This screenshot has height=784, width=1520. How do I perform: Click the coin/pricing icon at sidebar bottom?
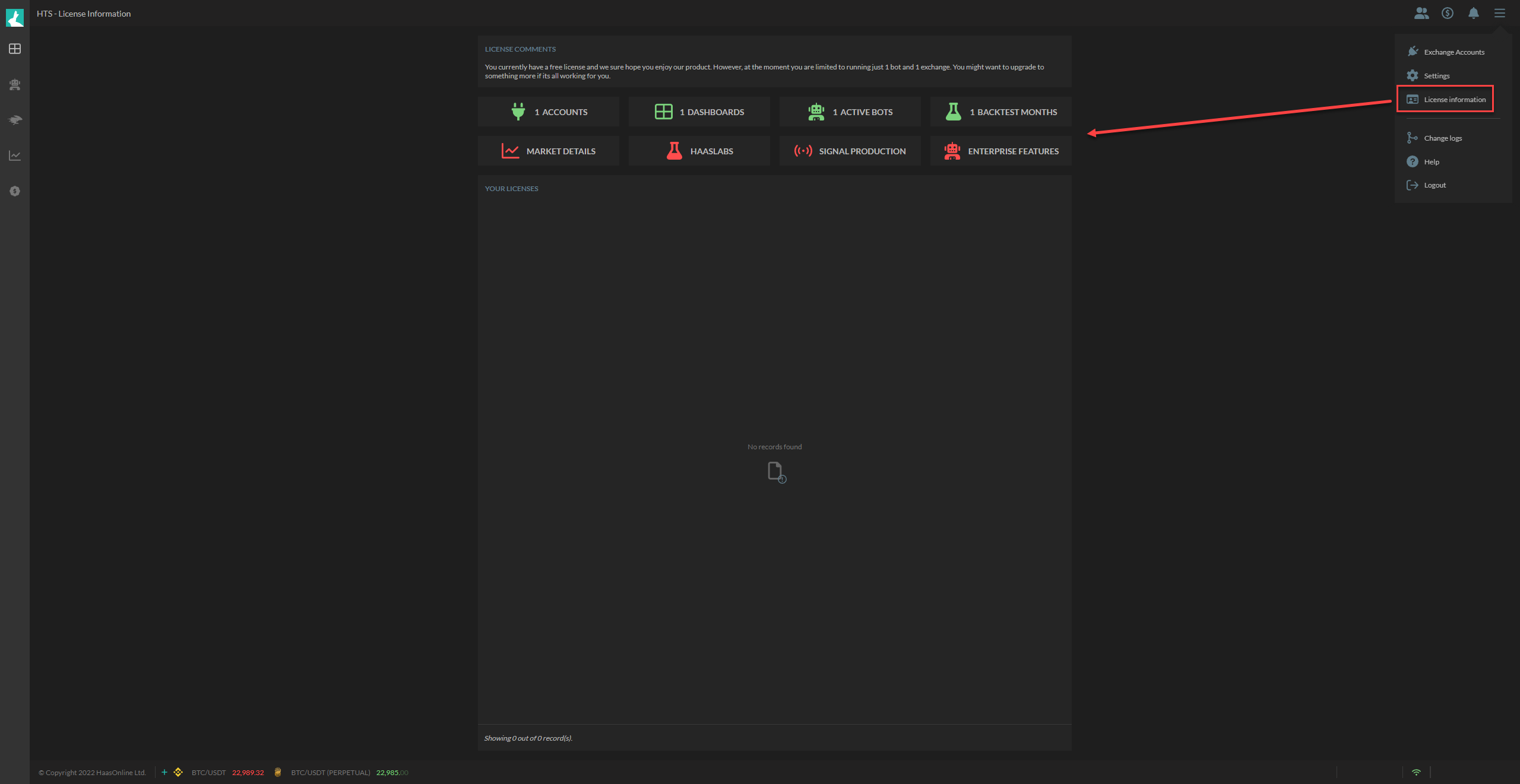[x=14, y=191]
